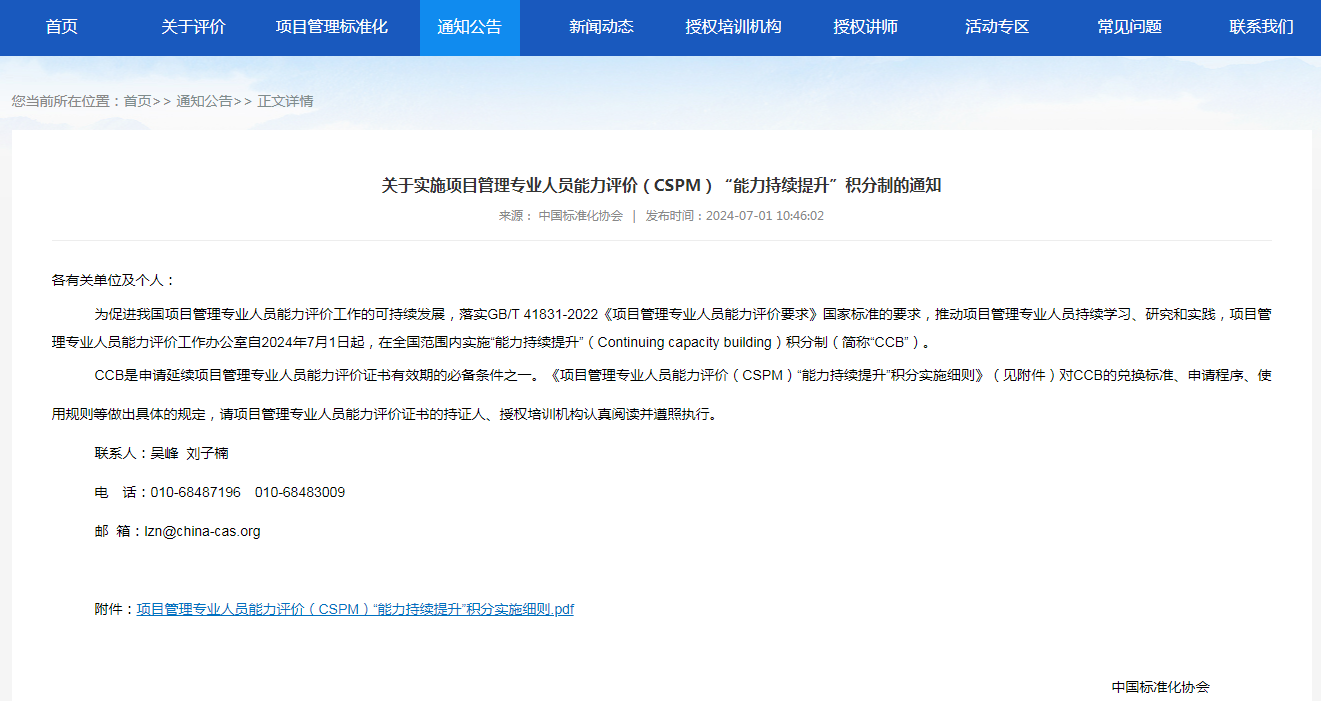Viewport: 1321px width, 701px height.
Task: Go to the 关于评价 navigation menu item
Action: (193, 27)
